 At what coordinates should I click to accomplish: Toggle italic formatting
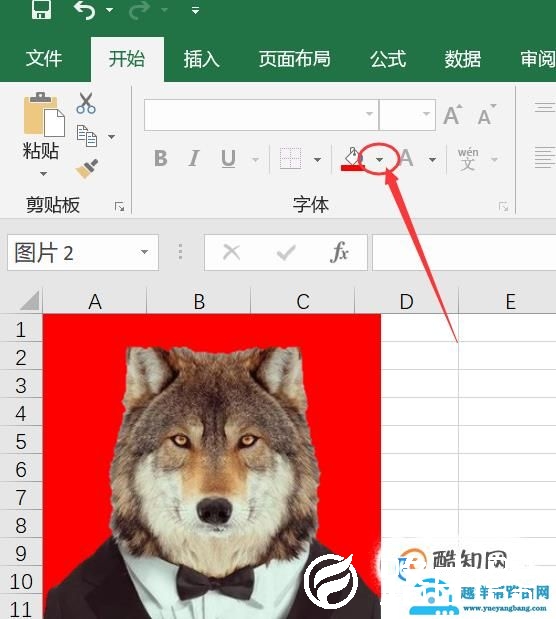click(194, 159)
